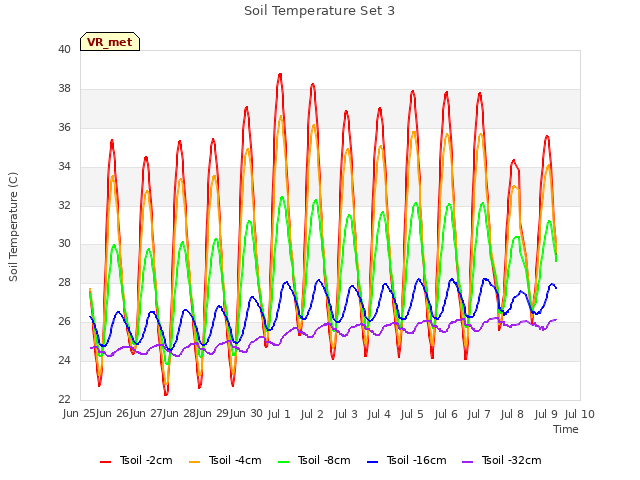Select the Tsoil -2cm legend label
Image resolution: width=640 pixels, height=480 pixels.
(146, 460)
